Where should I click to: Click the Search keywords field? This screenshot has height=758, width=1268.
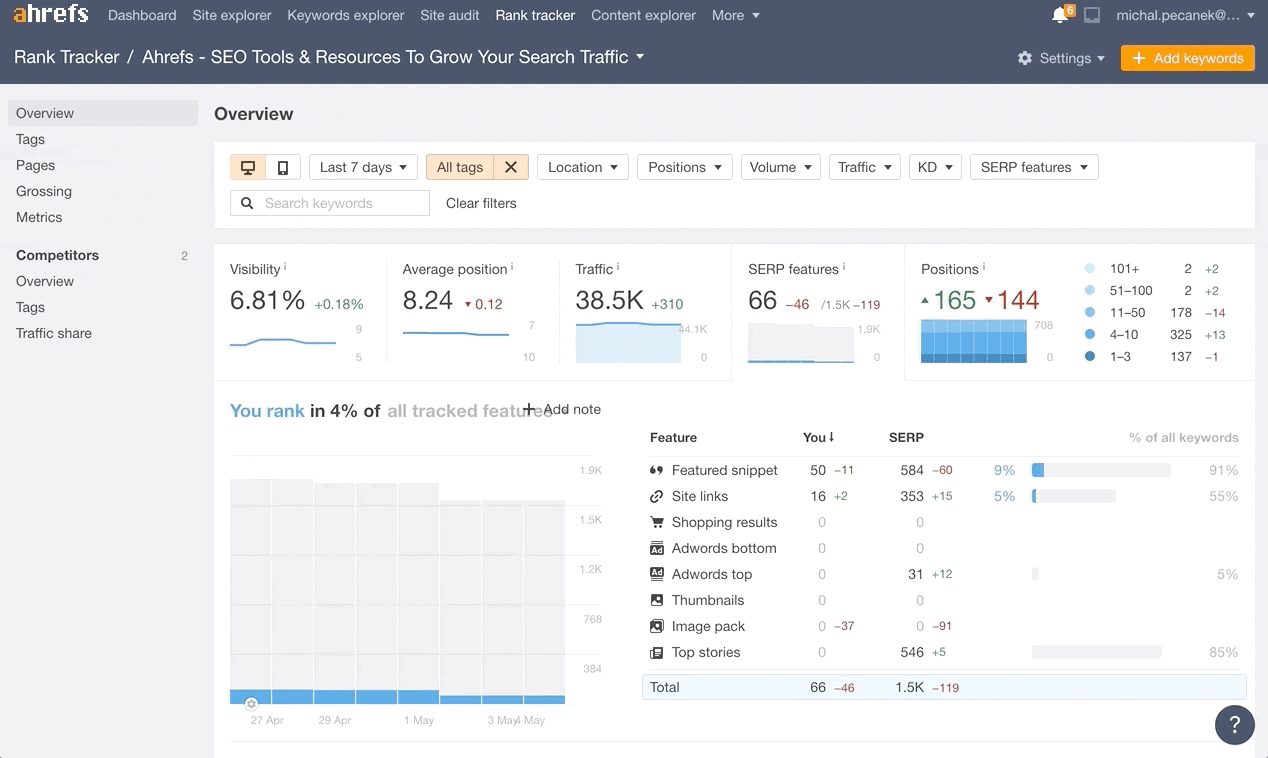pos(330,203)
